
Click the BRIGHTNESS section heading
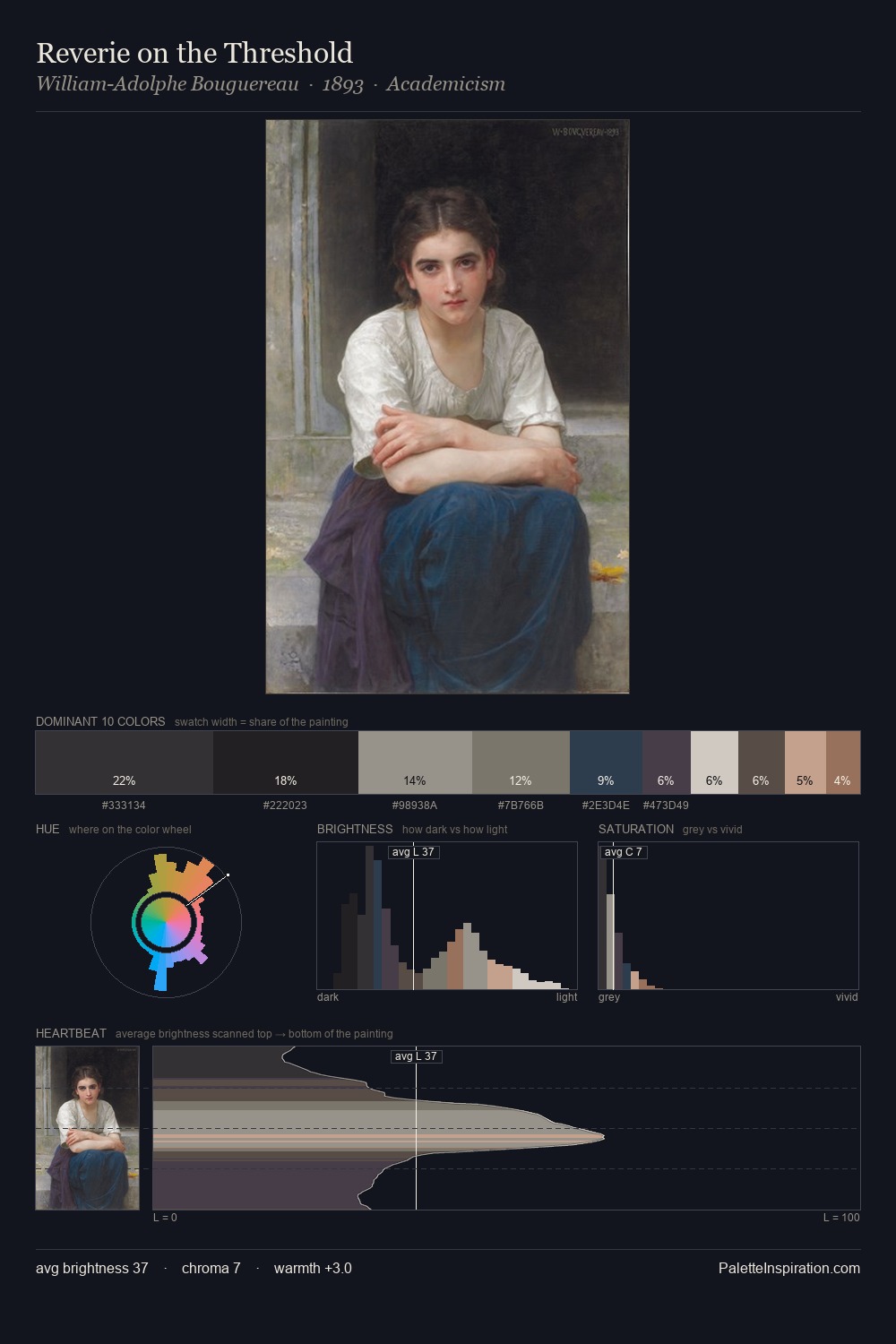click(355, 829)
